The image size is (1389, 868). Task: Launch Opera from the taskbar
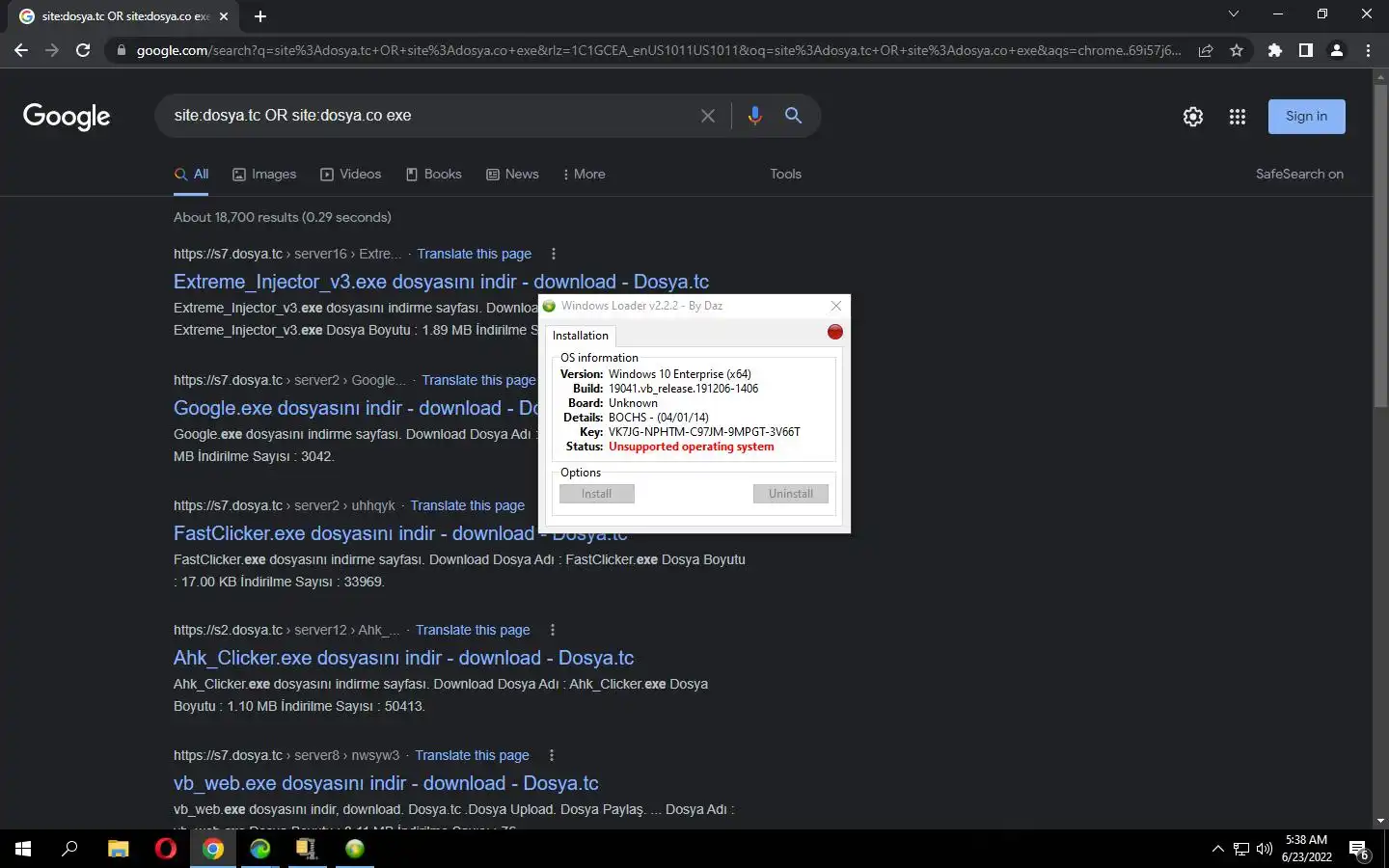(x=166, y=849)
